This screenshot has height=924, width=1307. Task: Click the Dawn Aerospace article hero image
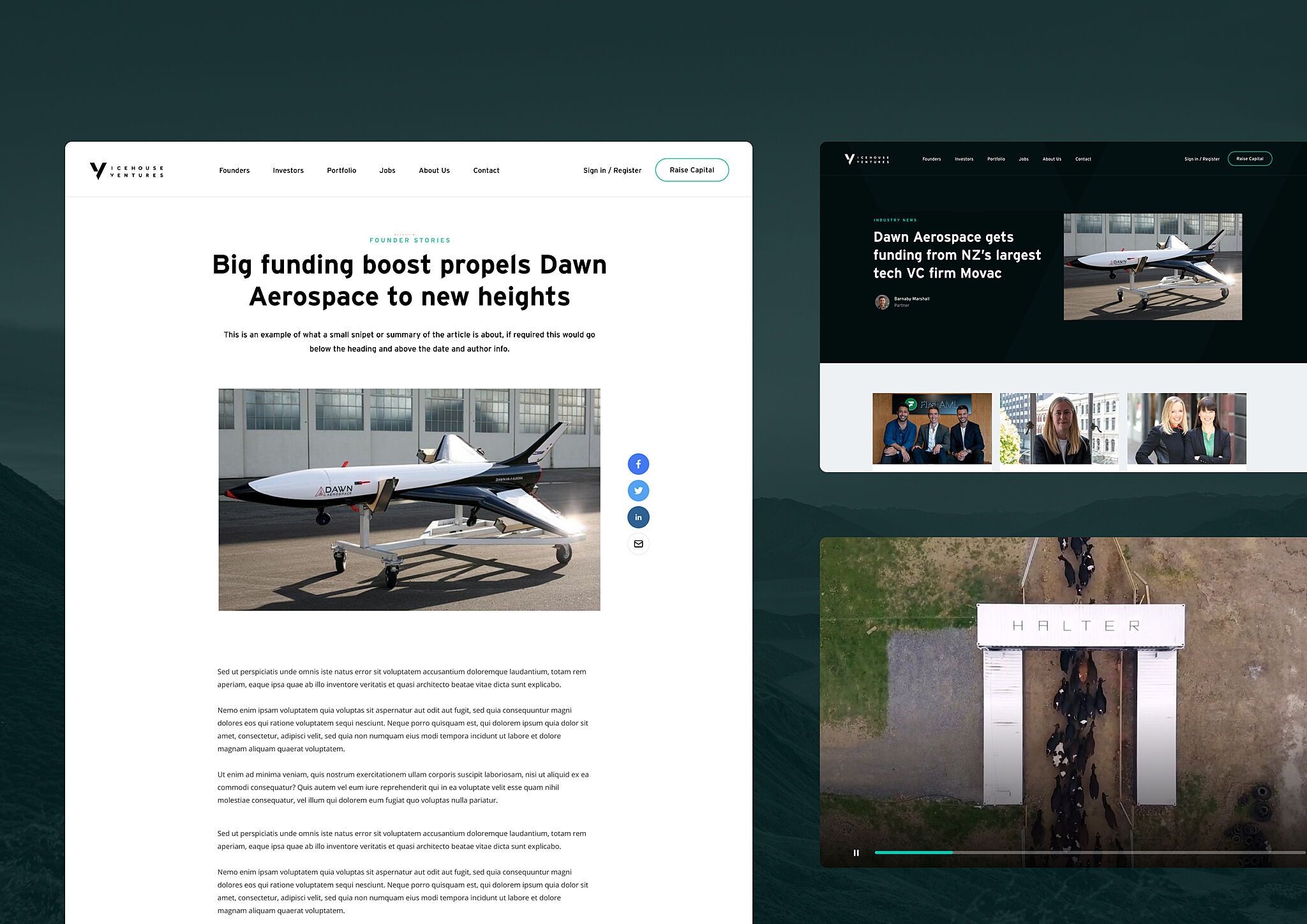[x=409, y=500]
